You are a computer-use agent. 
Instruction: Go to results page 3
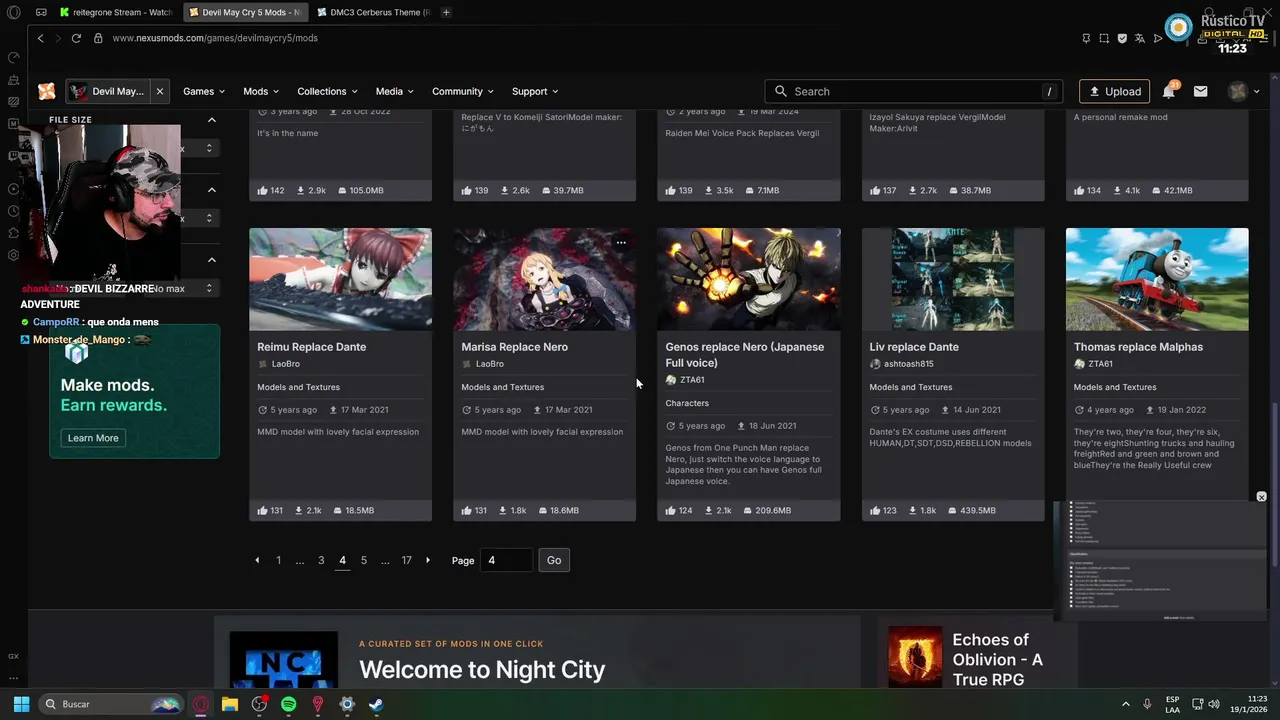point(321,560)
